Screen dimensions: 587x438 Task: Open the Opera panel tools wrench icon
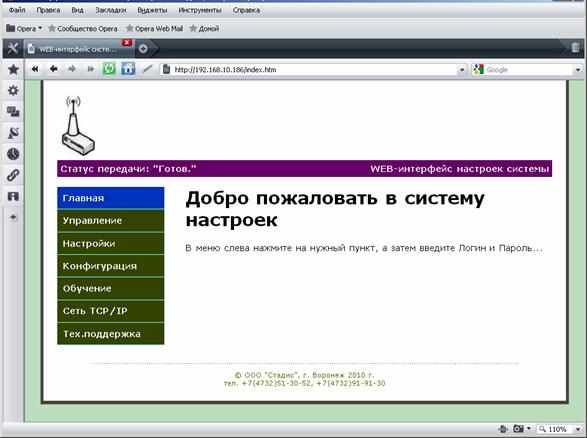click(13, 49)
